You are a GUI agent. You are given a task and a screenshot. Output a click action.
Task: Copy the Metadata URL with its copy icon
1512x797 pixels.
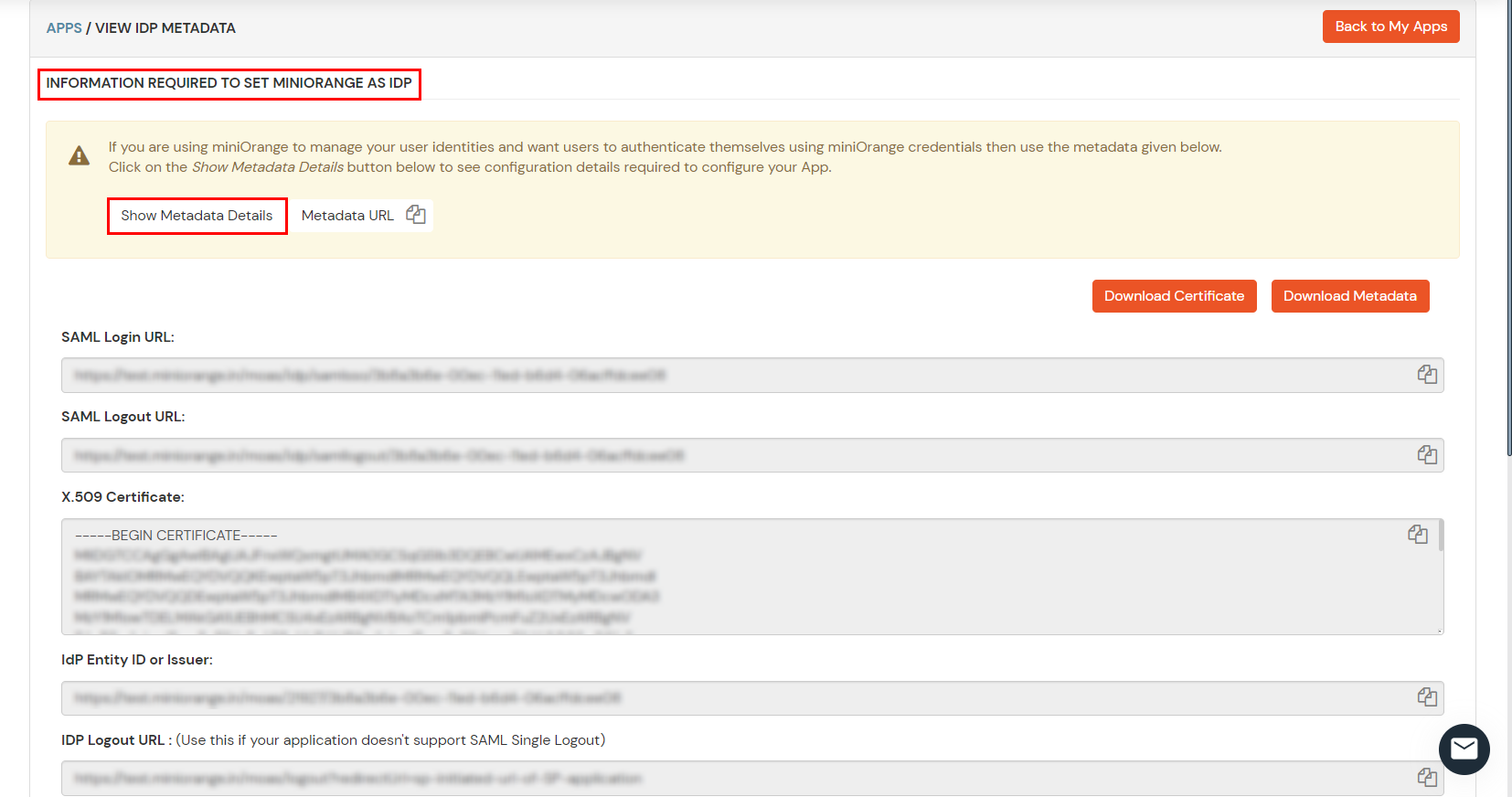[416, 215]
